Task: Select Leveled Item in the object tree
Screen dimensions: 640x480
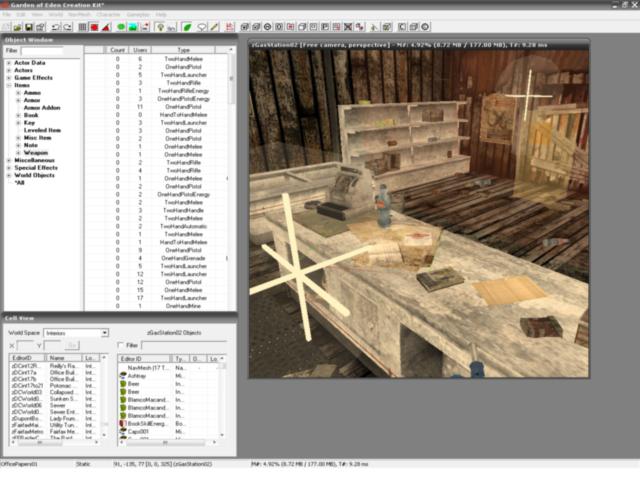Action: [x=42, y=130]
